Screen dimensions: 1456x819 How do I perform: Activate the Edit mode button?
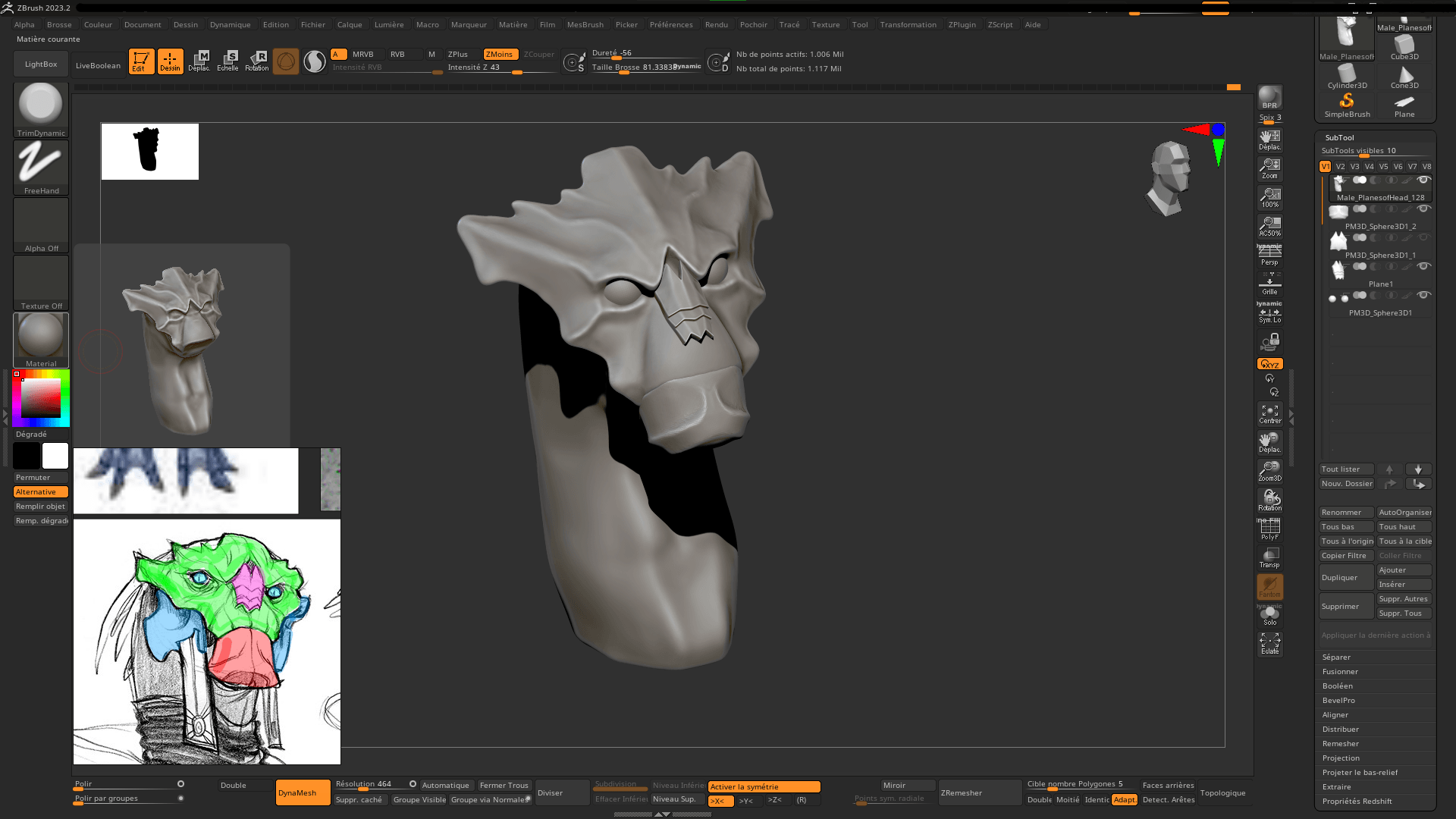click(x=141, y=61)
